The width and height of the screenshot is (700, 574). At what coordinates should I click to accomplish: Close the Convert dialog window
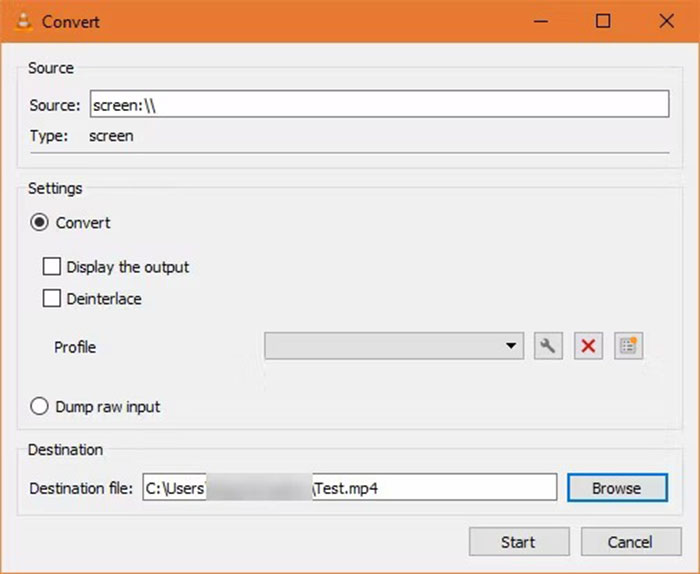click(664, 21)
